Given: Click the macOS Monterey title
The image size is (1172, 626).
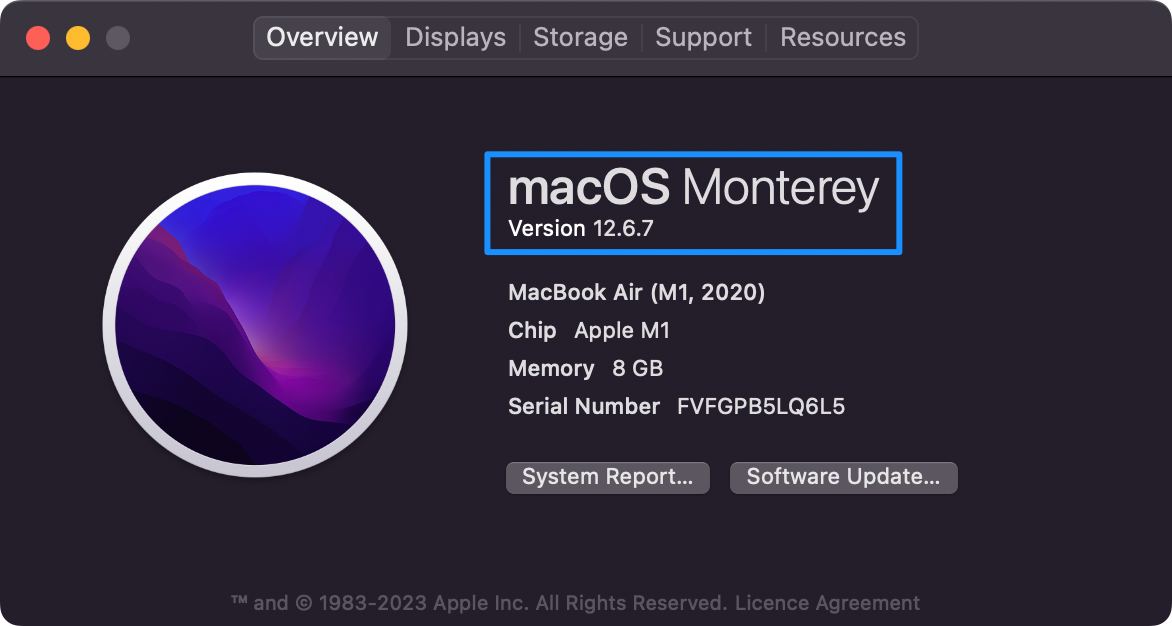Looking at the screenshot, I should 693,188.
